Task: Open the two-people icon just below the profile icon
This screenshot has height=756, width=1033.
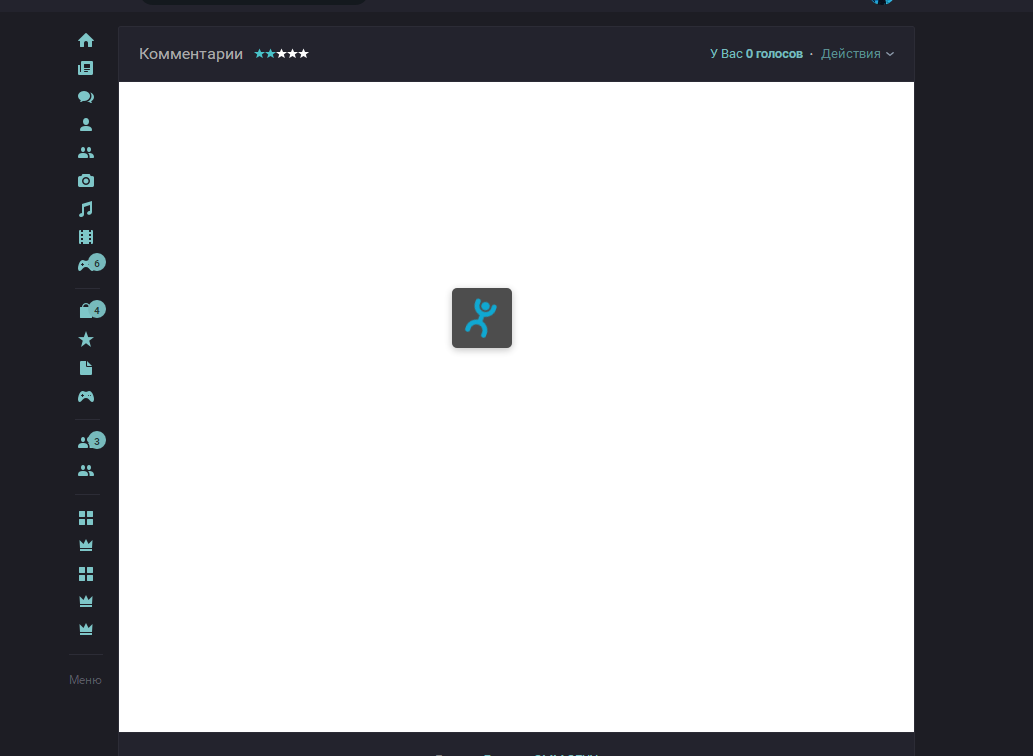Action: 86,153
